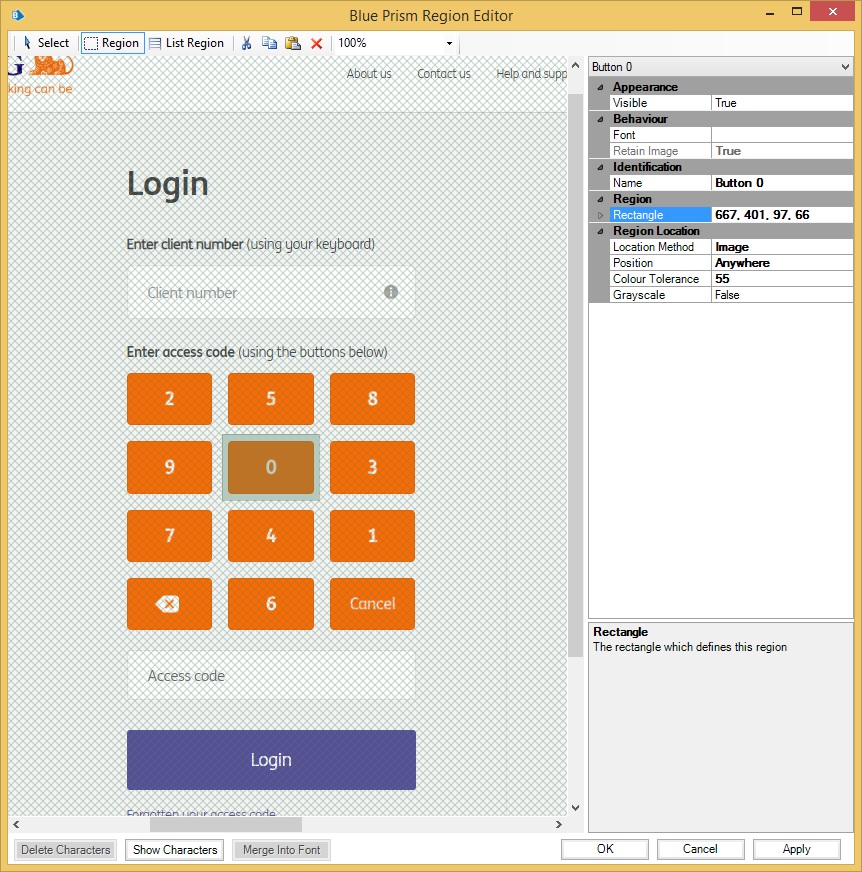Click keypad button 8 in the image
862x872 pixels.
click(x=373, y=399)
